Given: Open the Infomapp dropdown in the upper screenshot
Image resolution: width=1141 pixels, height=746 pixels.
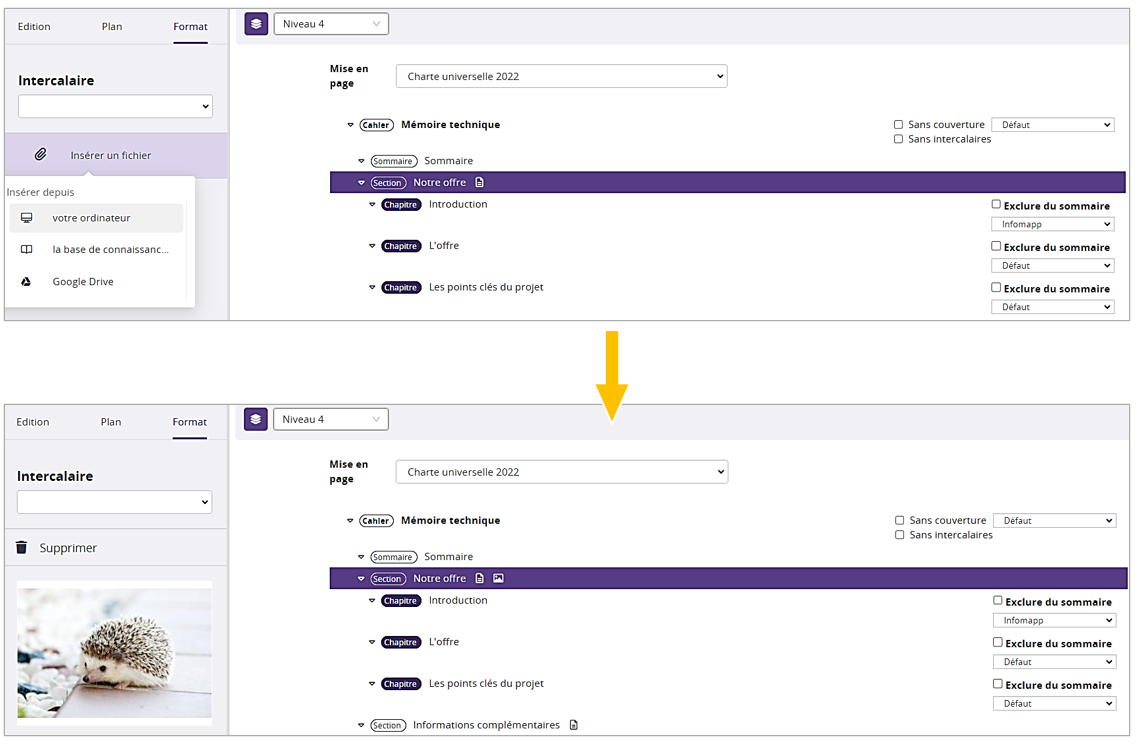Looking at the screenshot, I should (1052, 225).
